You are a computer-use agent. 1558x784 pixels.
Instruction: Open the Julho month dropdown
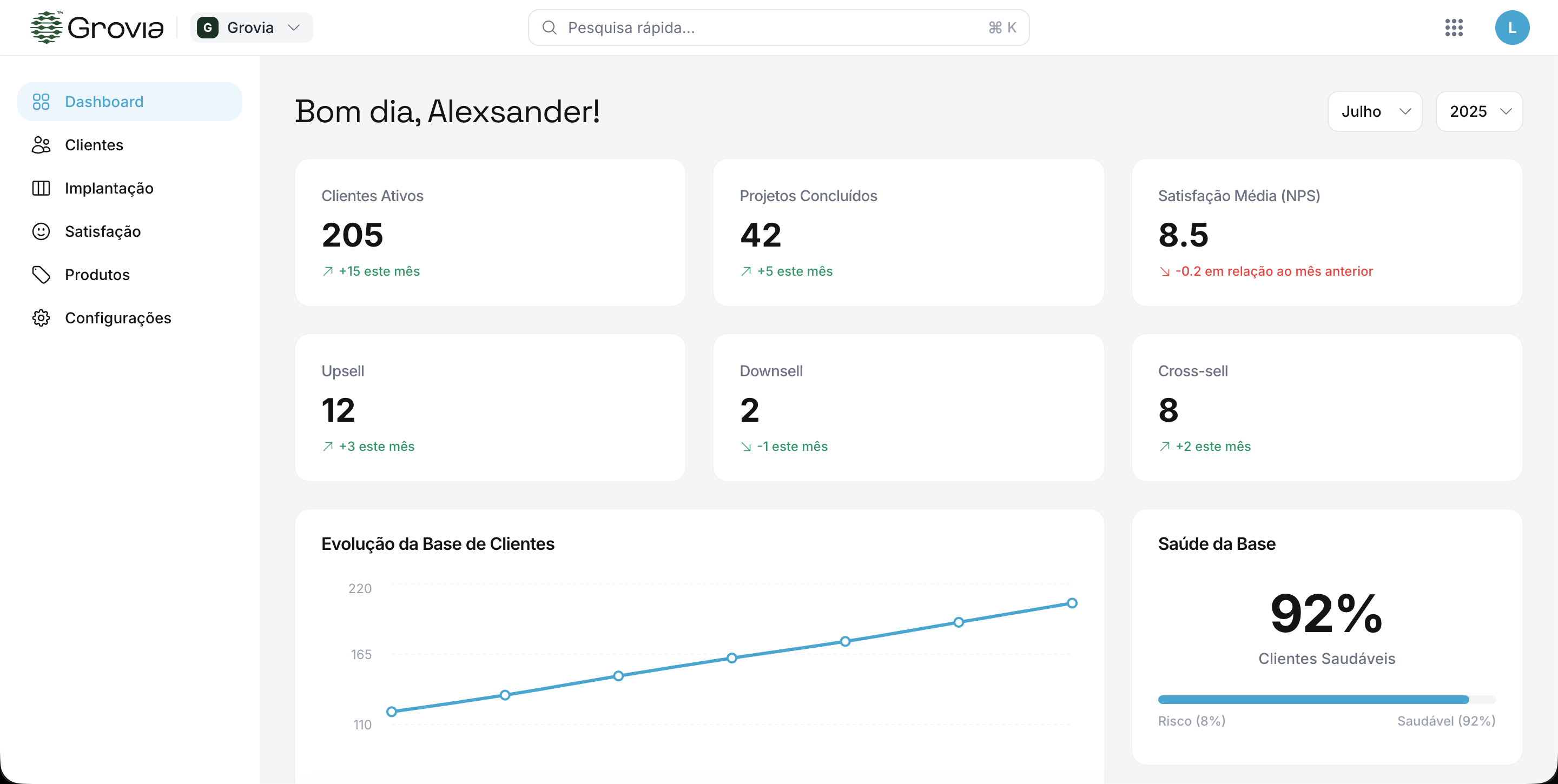click(1375, 111)
